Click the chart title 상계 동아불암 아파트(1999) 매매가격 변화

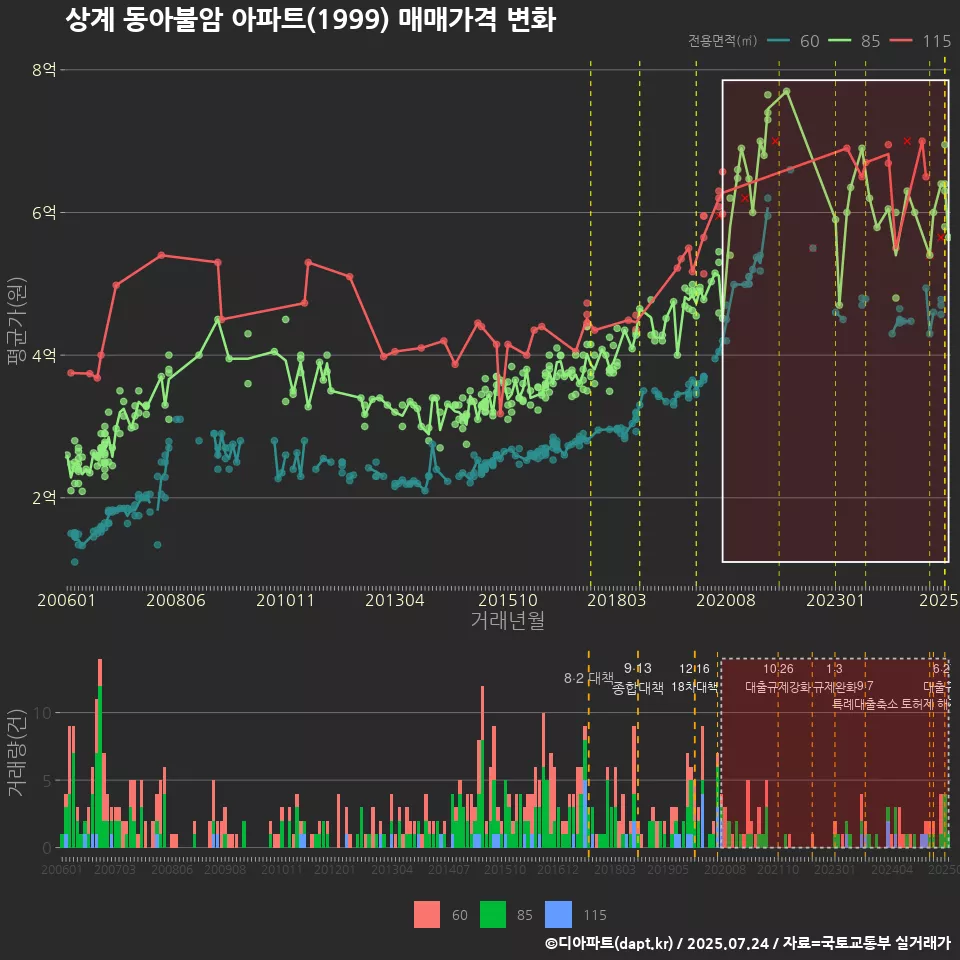(x=310, y=20)
